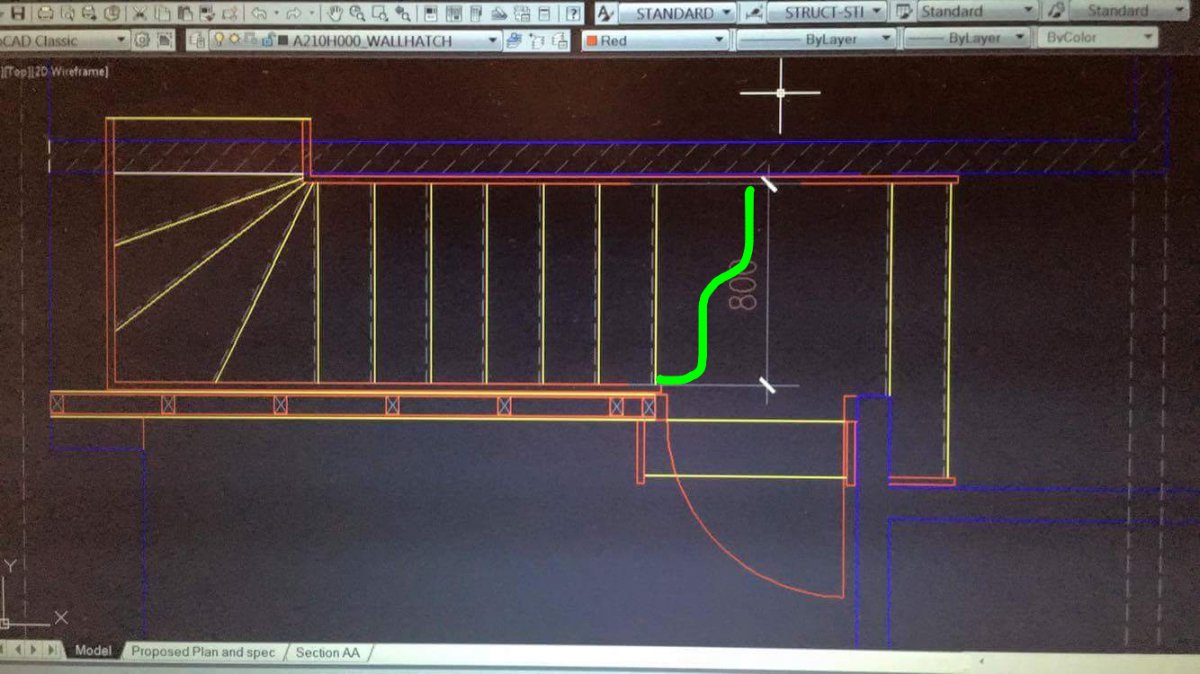Open Help with the question mark icon
1200x674 pixels.
click(x=573, y=14)
